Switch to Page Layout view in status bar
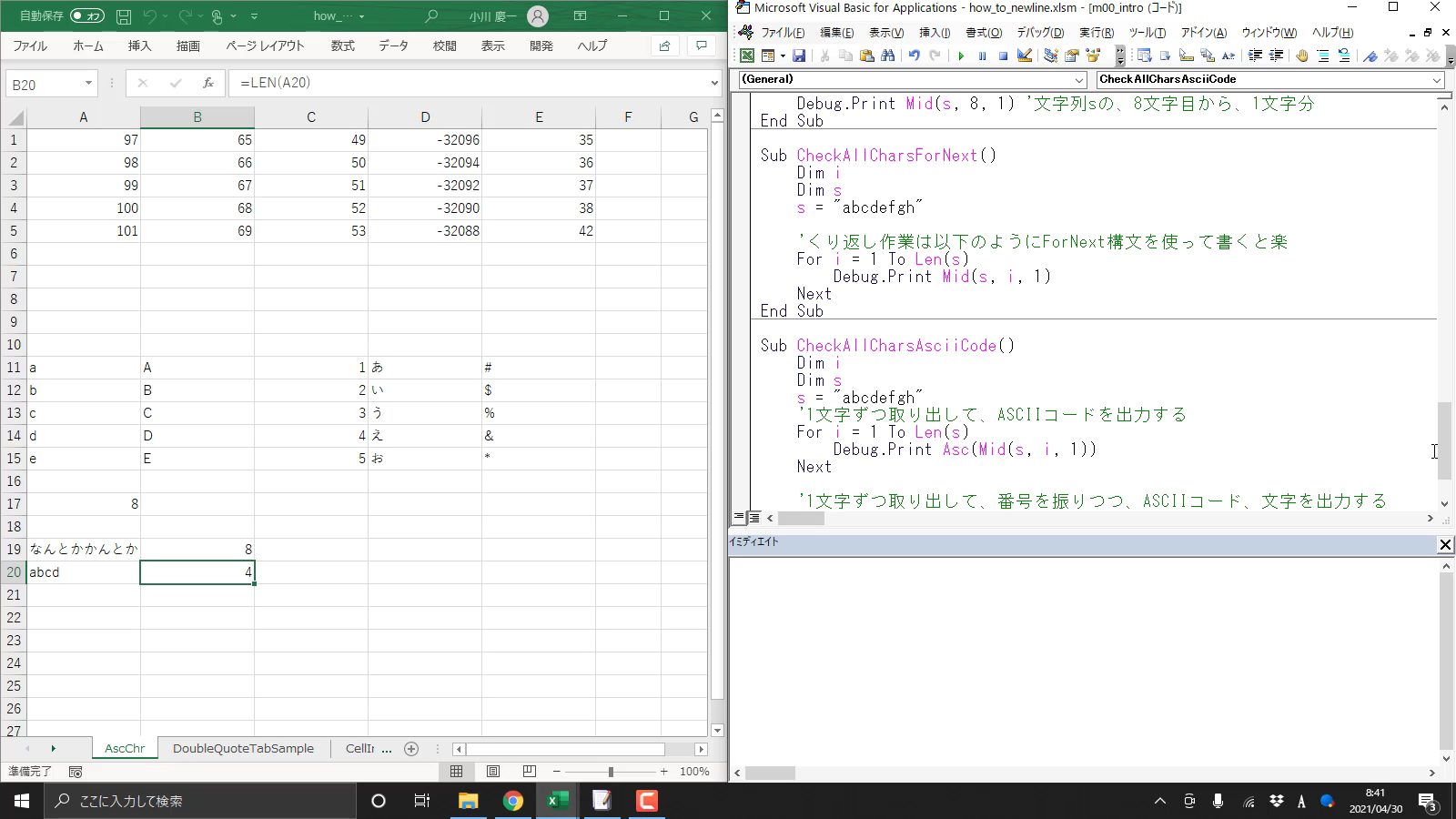The height and width of the screenshot is (819, 1456). 493,772
